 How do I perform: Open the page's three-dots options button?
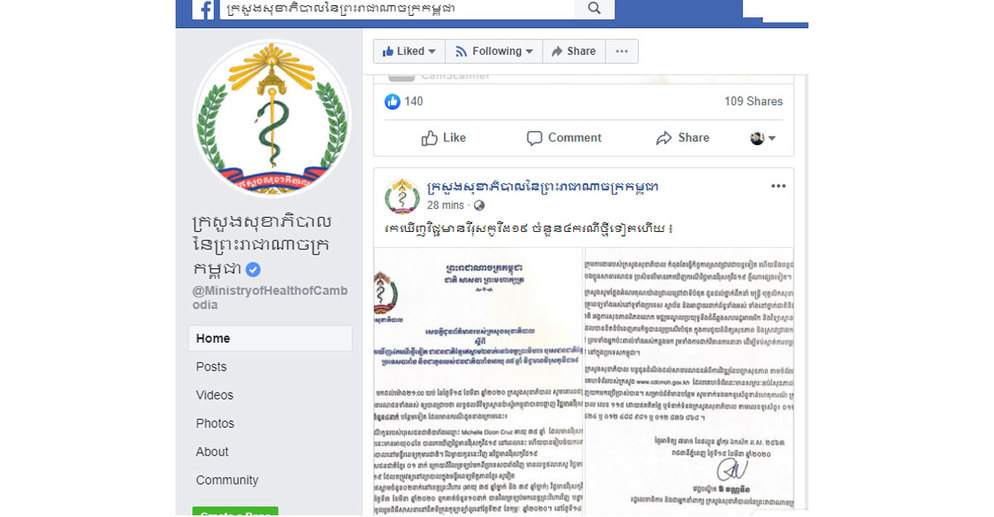[x=622, y=51]
